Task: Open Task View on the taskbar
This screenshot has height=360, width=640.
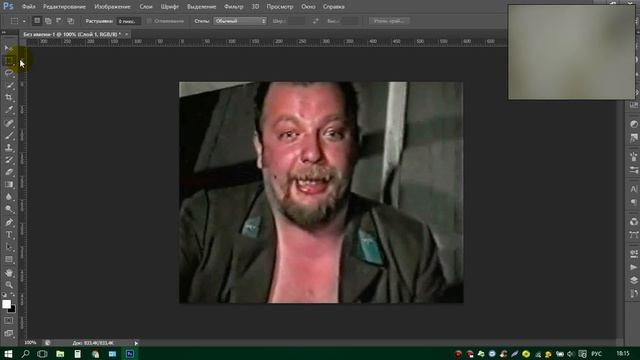Action: click(42, 353)
